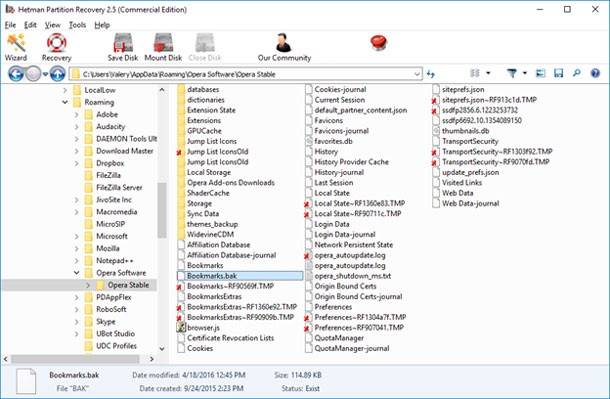Image resolution: width=610 pixels, height=399 pixels.
Task: Open the view mode dropdown arrow
Action: tap(488, 73)
